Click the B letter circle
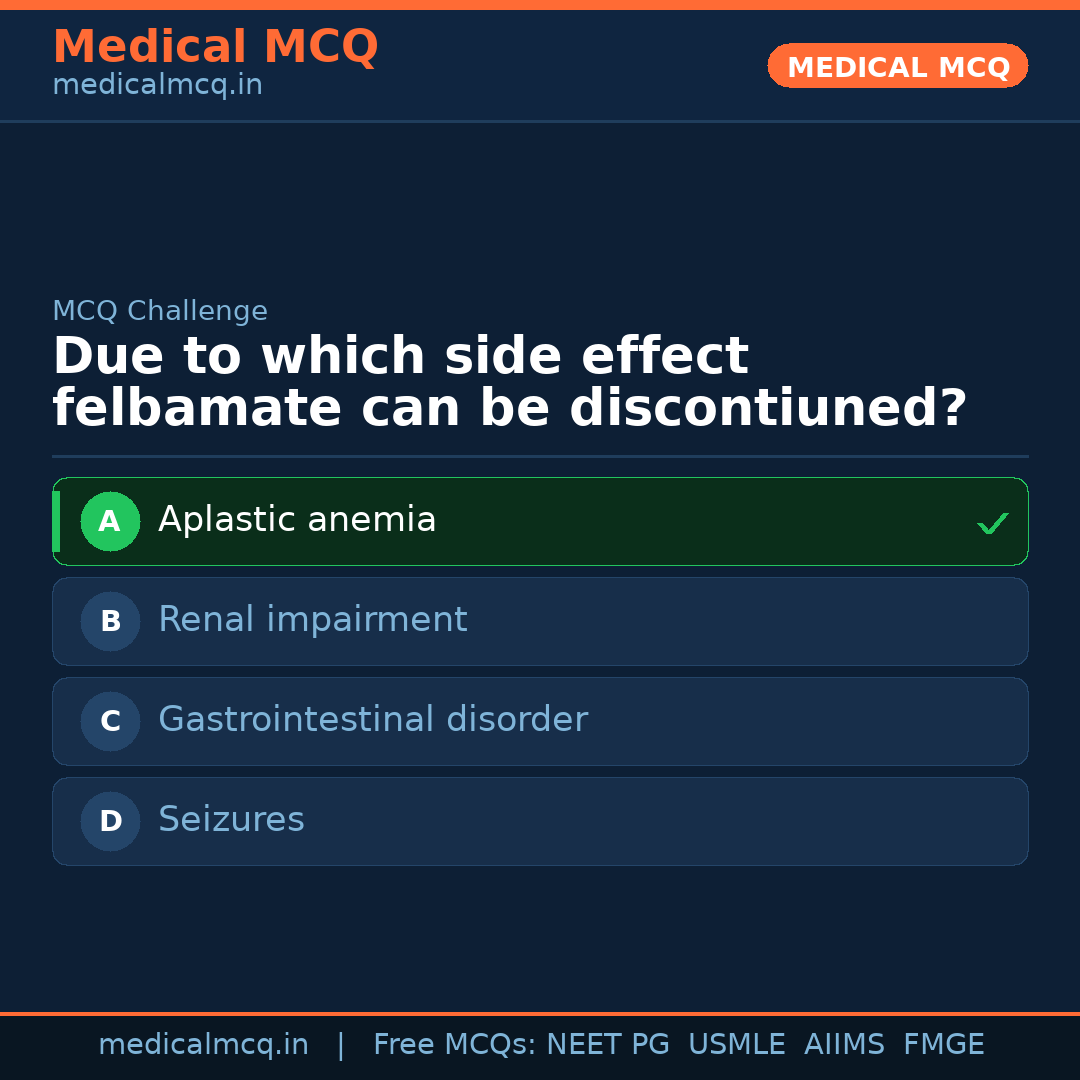 point(110,621)
